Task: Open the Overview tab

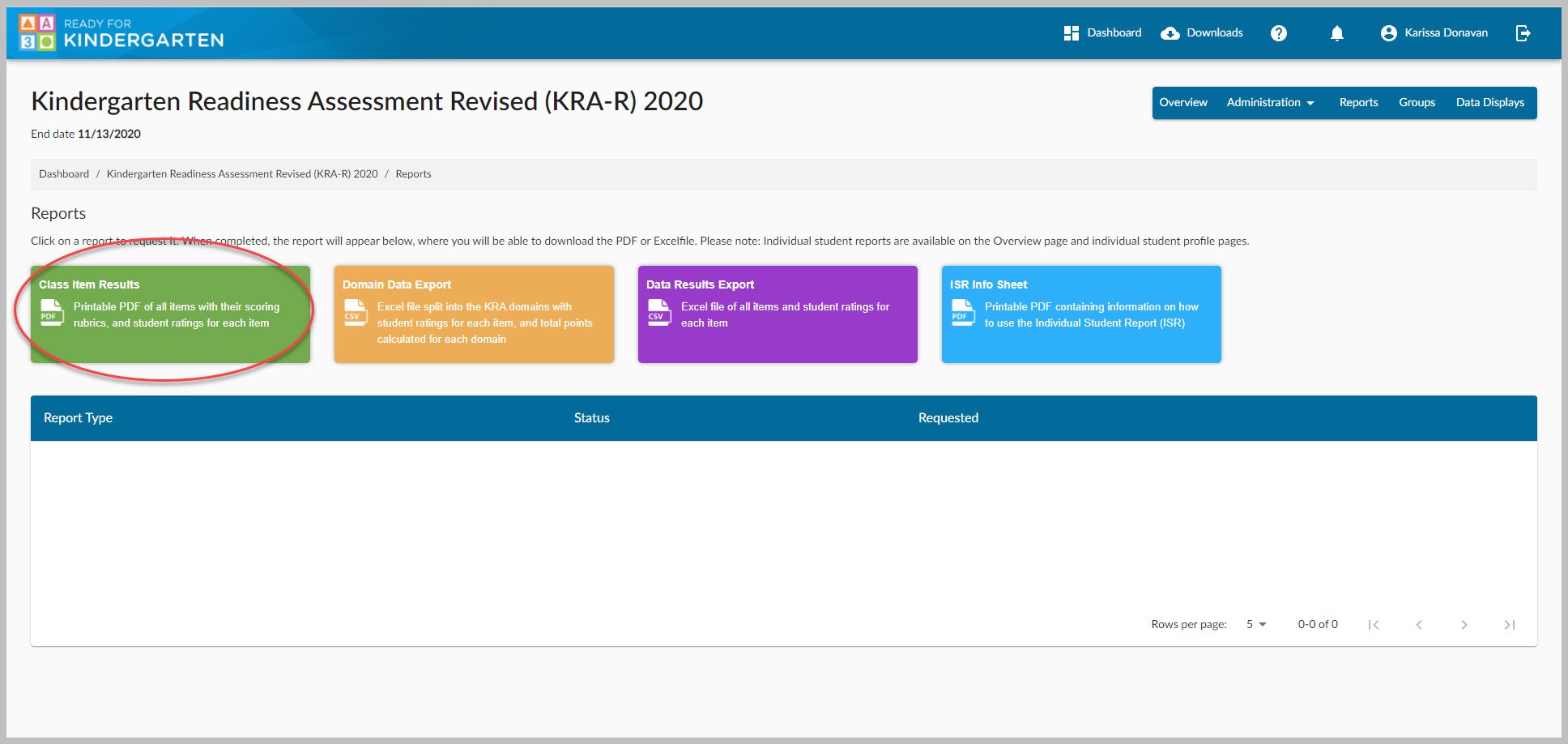Action: coord(1183,103)
